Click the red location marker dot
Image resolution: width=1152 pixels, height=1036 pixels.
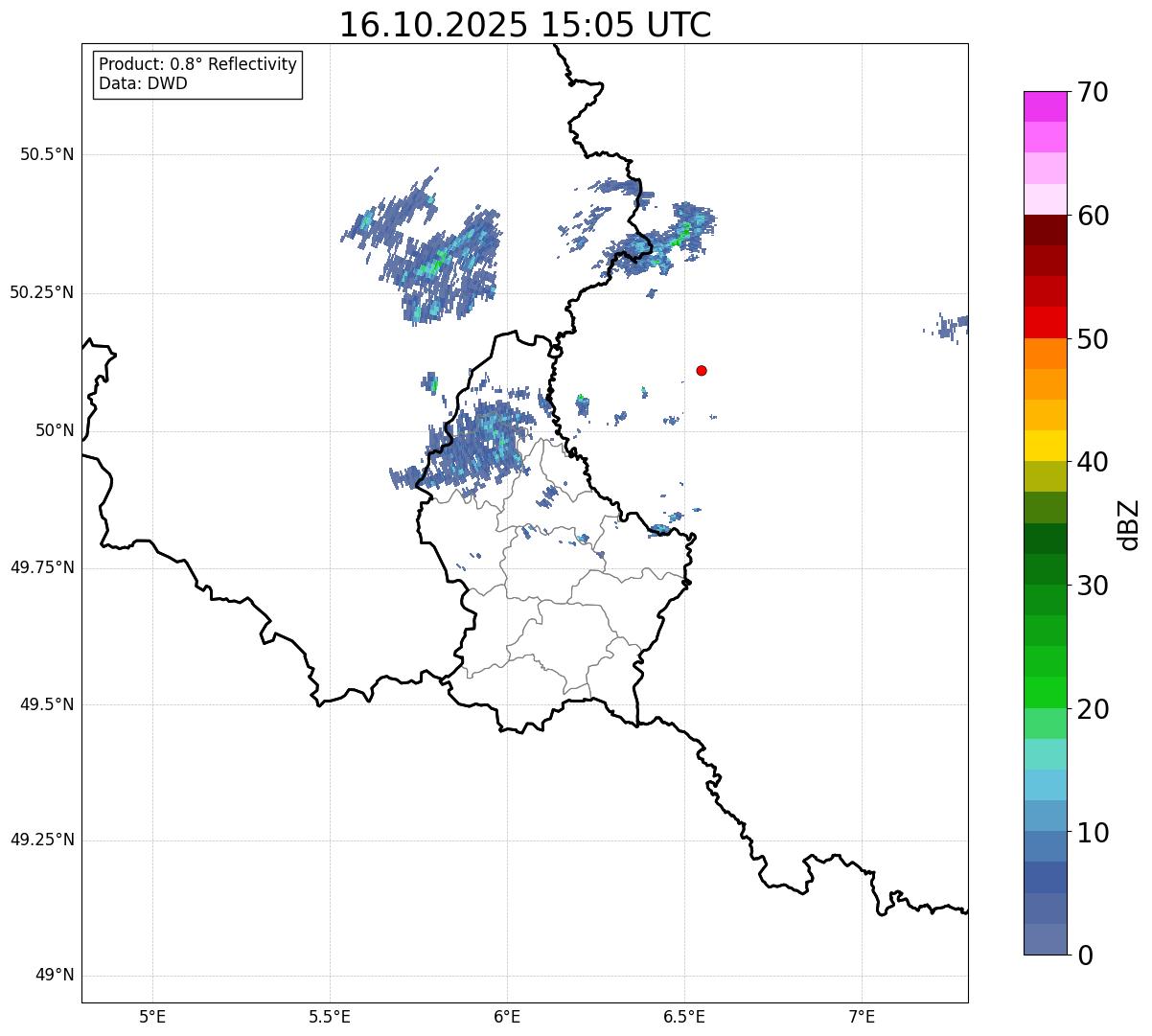click(x=702, y=370)
